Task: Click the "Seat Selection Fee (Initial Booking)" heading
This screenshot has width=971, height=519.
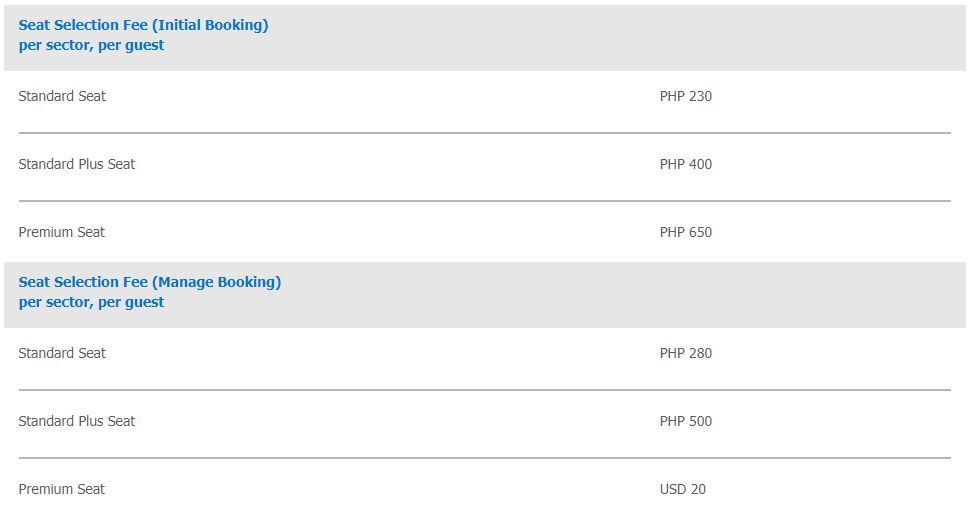Action: click(143, 25)
